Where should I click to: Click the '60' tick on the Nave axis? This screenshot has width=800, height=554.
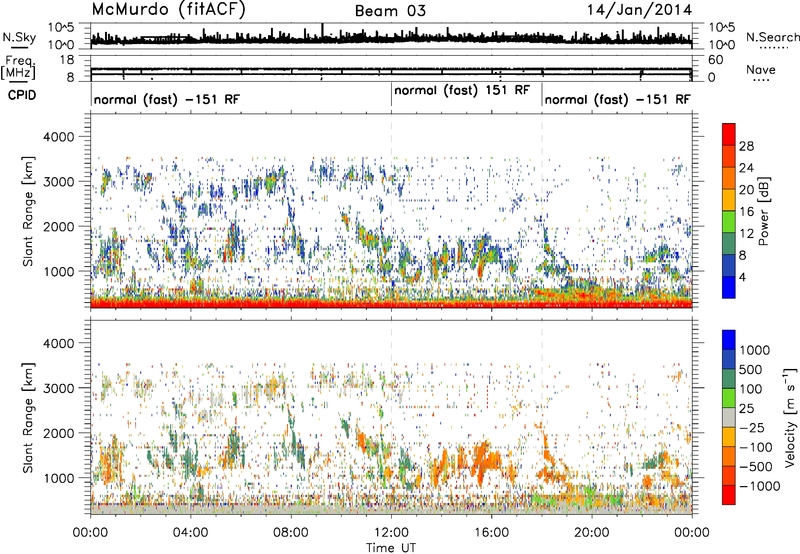[x=716, y=60]
